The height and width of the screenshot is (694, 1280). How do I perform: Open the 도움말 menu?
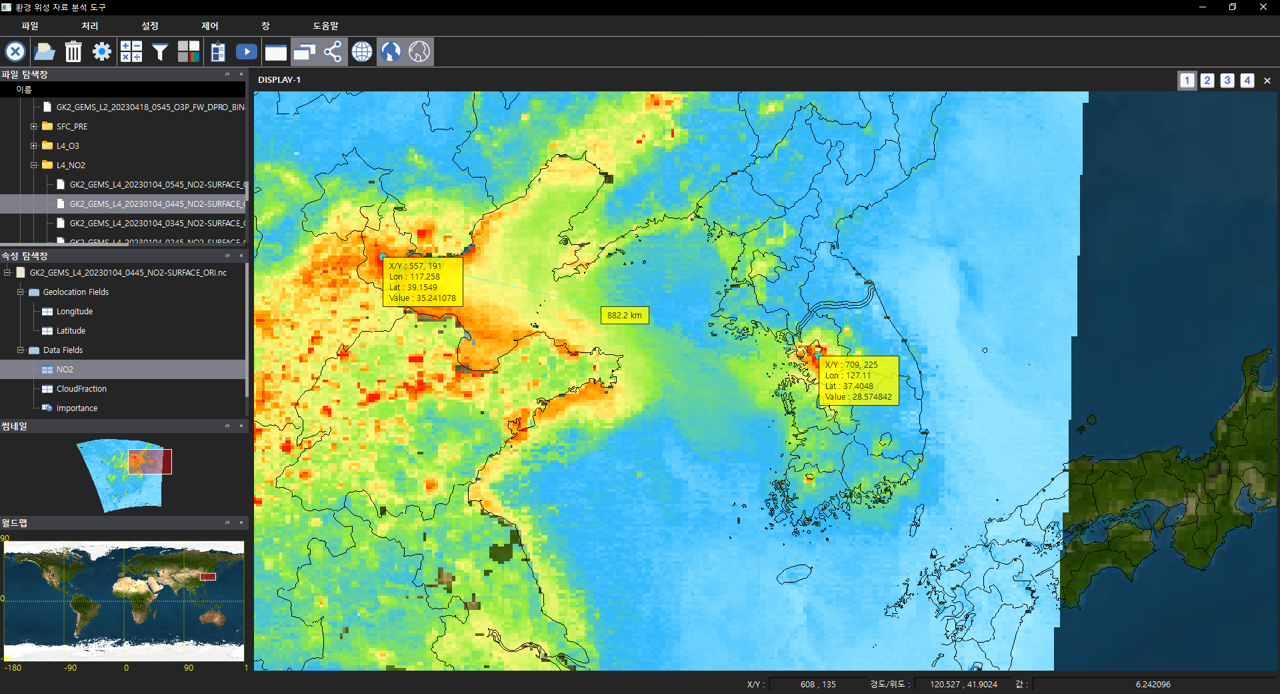325,26
